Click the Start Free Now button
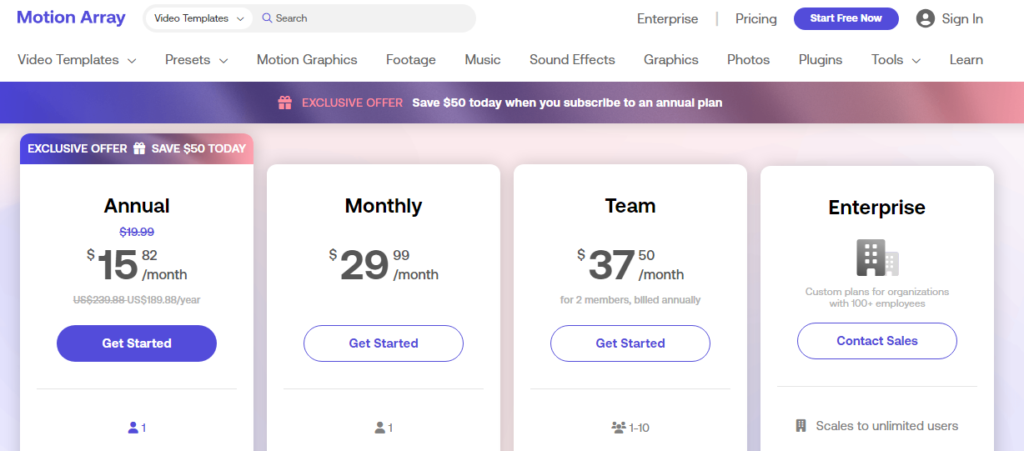 pyautogui.click(x=846, y=18)
